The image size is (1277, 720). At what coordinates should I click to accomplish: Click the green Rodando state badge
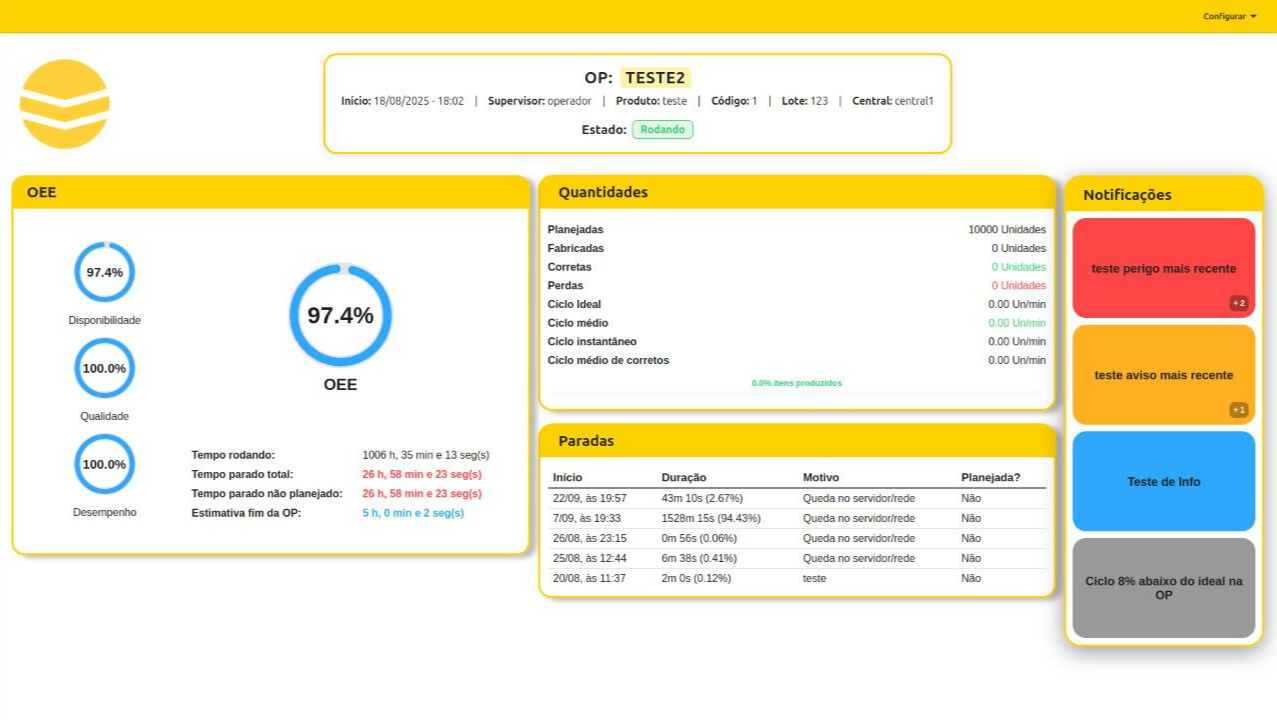coord(662,129)
